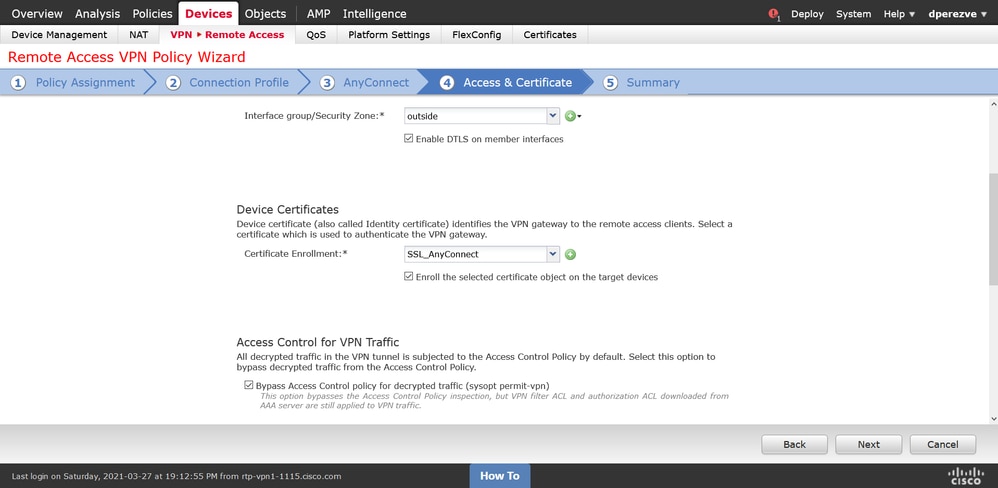Open the Certificates tab

pyautogui.click(x=550, y=35)
